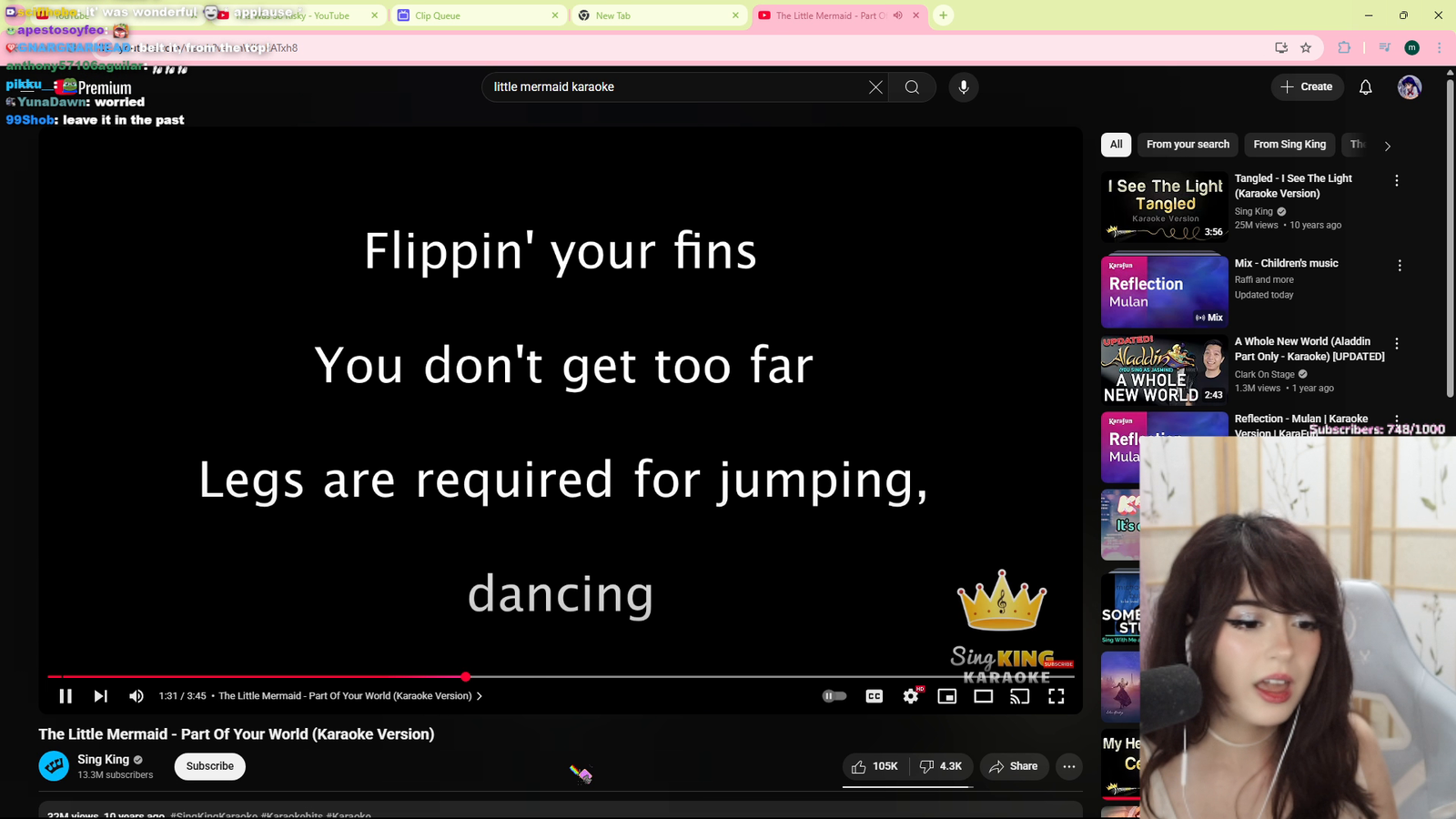Open Chrome profile avatar

click(1412, 47)
